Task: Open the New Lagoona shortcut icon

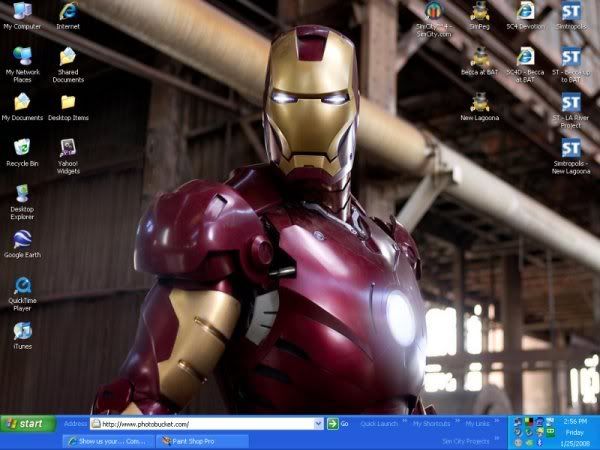Action: point(479,107)
